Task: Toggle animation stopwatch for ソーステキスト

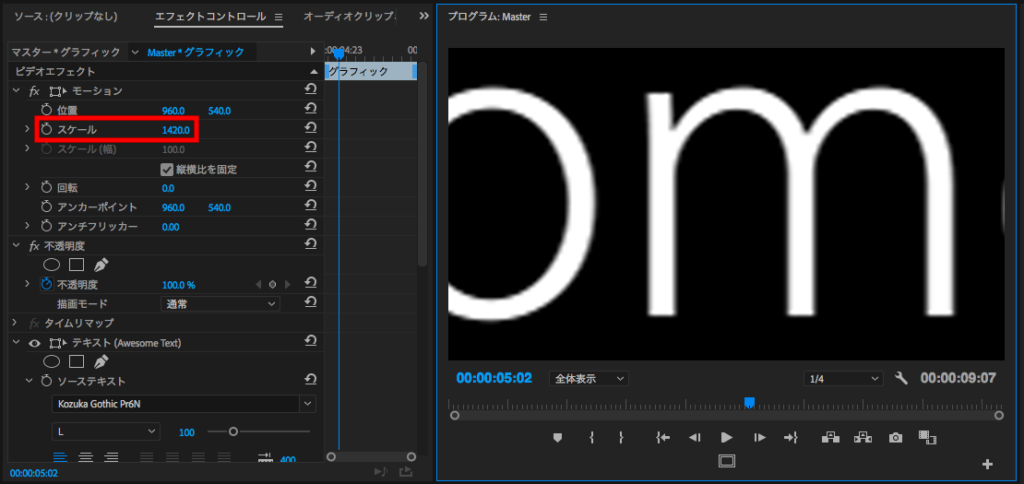Action: coord(46,381)
